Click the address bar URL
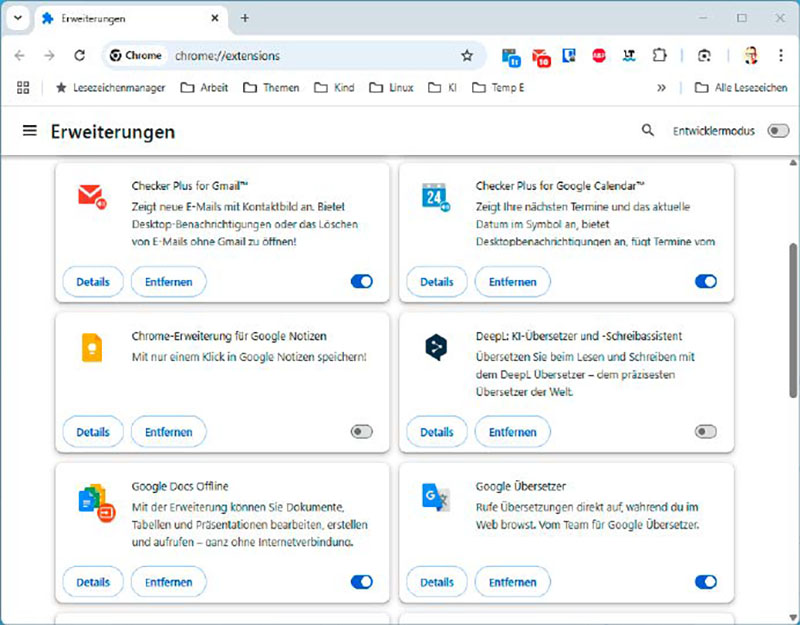The height and width of the screenshot is (625, 800). (x=228, y=56)
